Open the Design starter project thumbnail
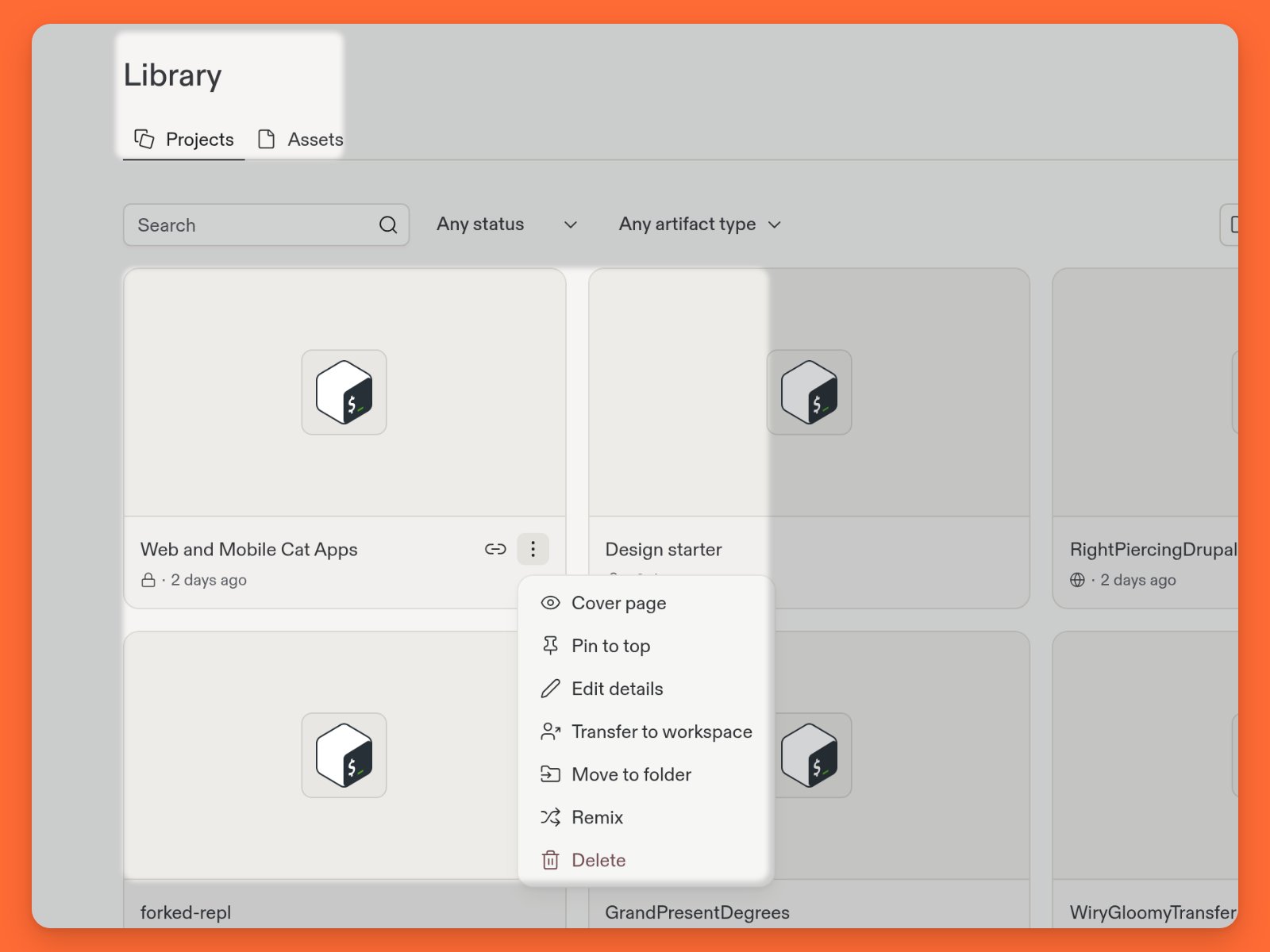 tap(809, 393)
